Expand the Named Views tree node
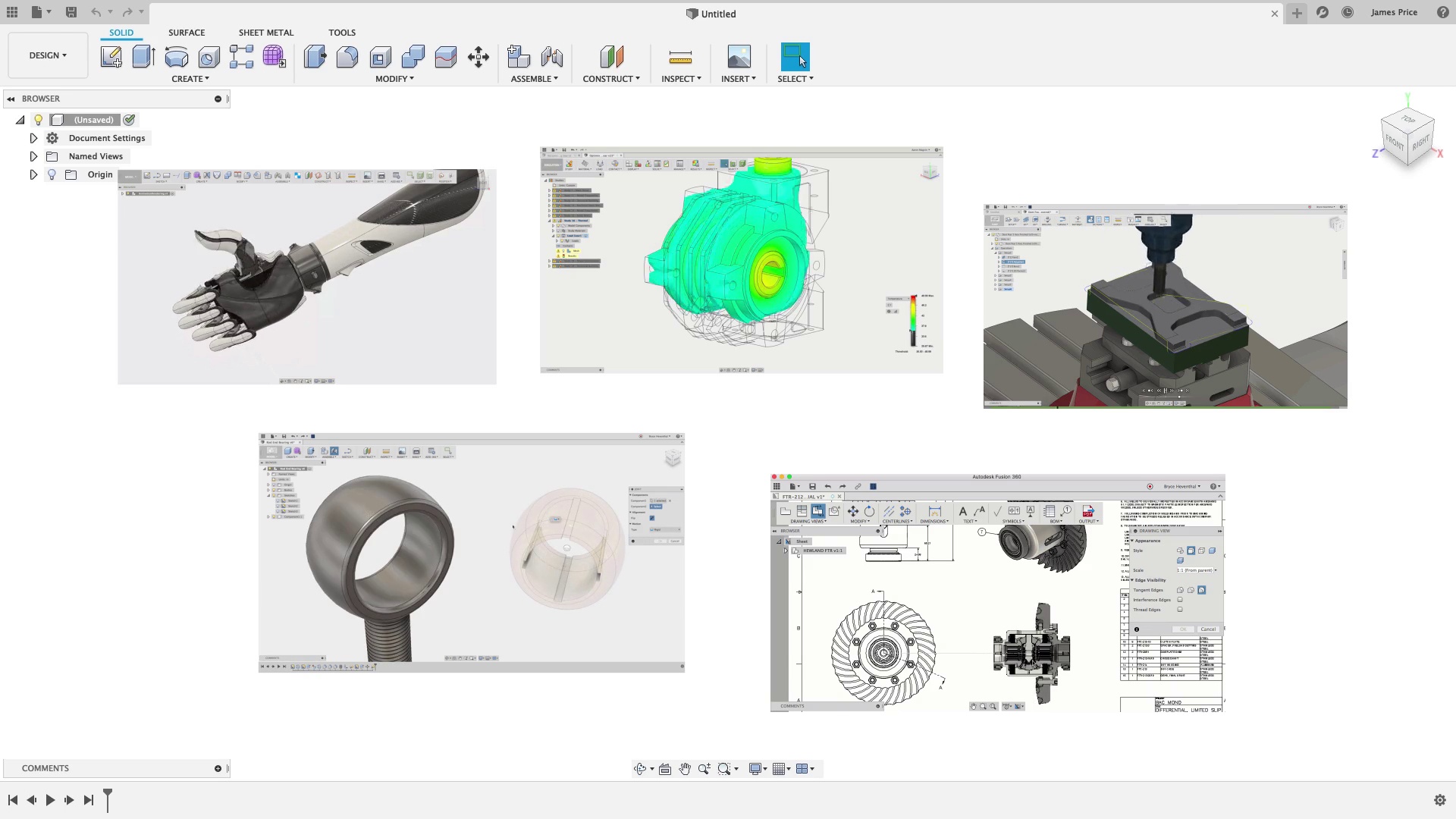Screen dimensions: 1456x819 point(33,156)
